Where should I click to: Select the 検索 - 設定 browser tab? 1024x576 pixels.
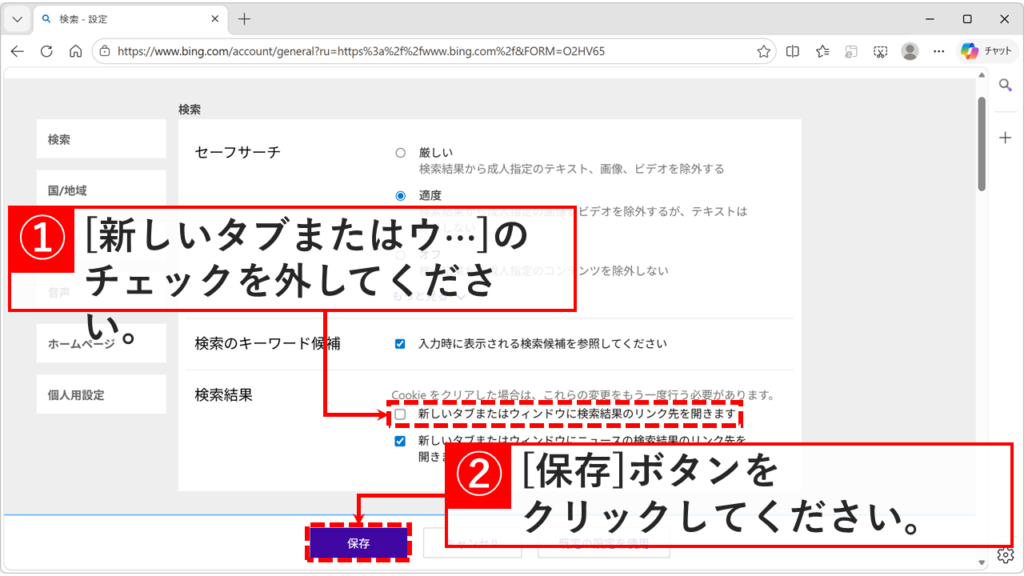point(130,19)
